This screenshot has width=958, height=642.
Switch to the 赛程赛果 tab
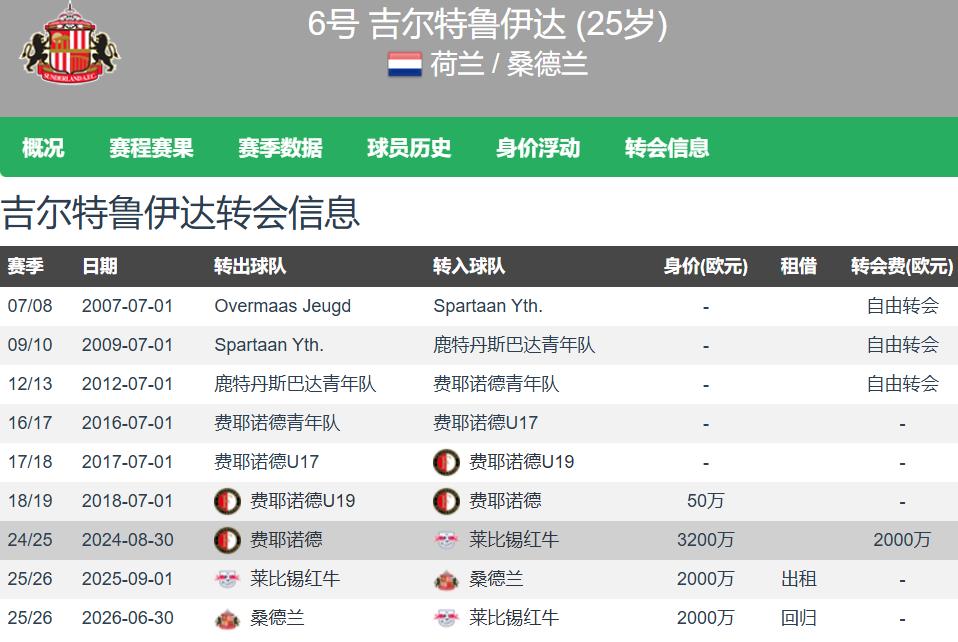151,148
